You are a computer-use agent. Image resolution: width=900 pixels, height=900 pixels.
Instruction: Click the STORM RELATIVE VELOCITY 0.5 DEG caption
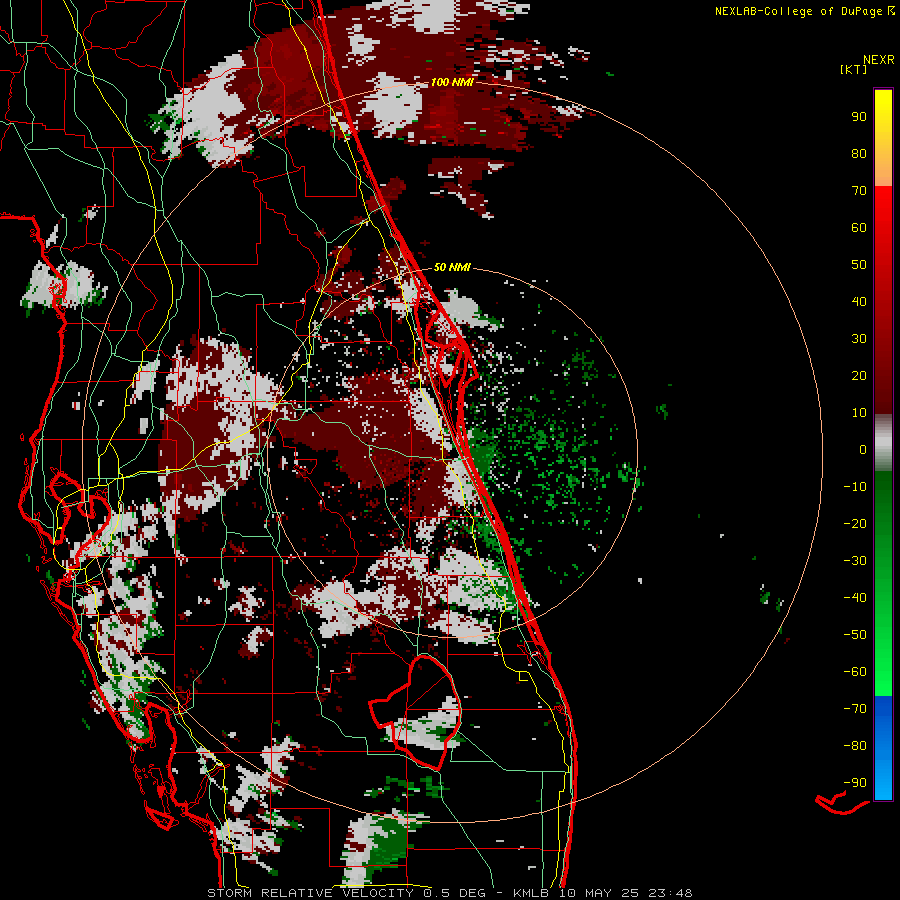346,893
